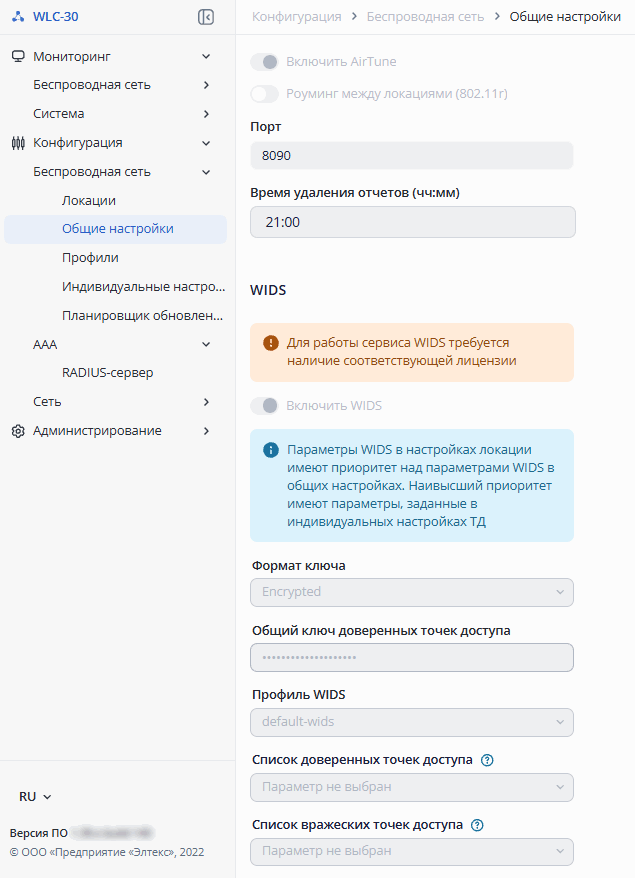Select Профили in the sidebar
This screenshot has width=635, height=878.
point(90,258)
